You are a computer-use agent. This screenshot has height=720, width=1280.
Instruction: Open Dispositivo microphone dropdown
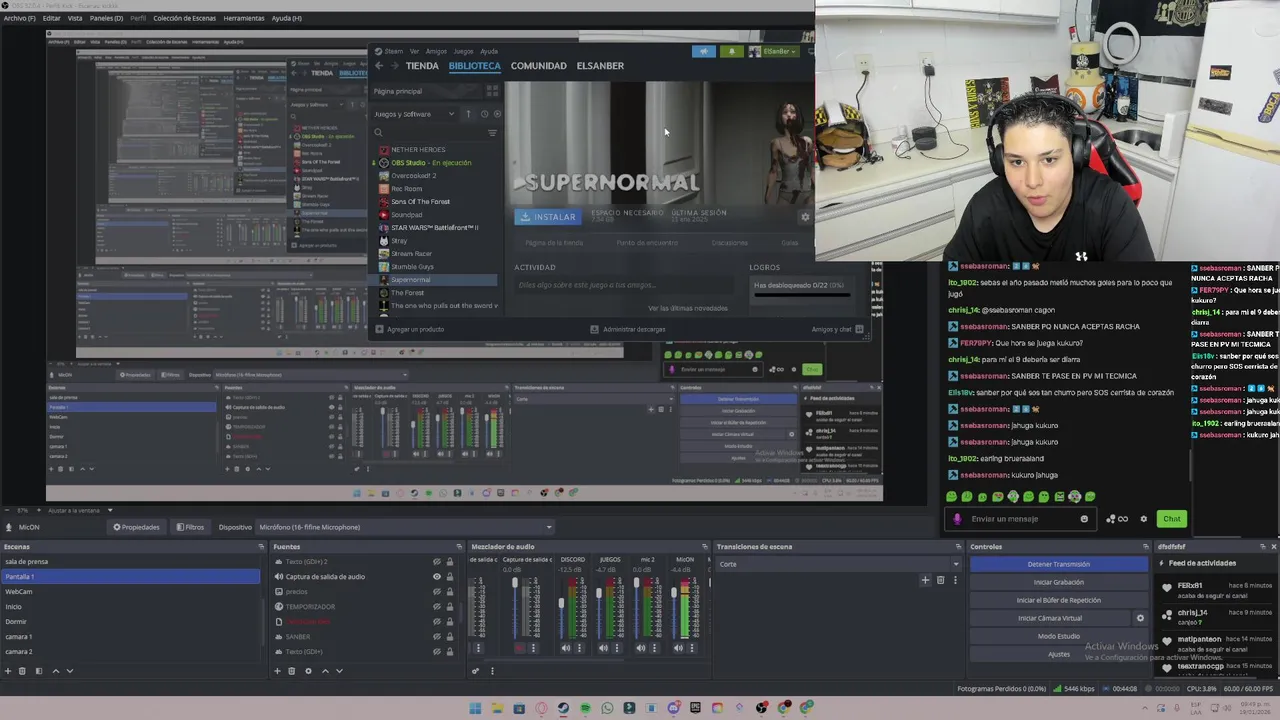coord(405,527)
